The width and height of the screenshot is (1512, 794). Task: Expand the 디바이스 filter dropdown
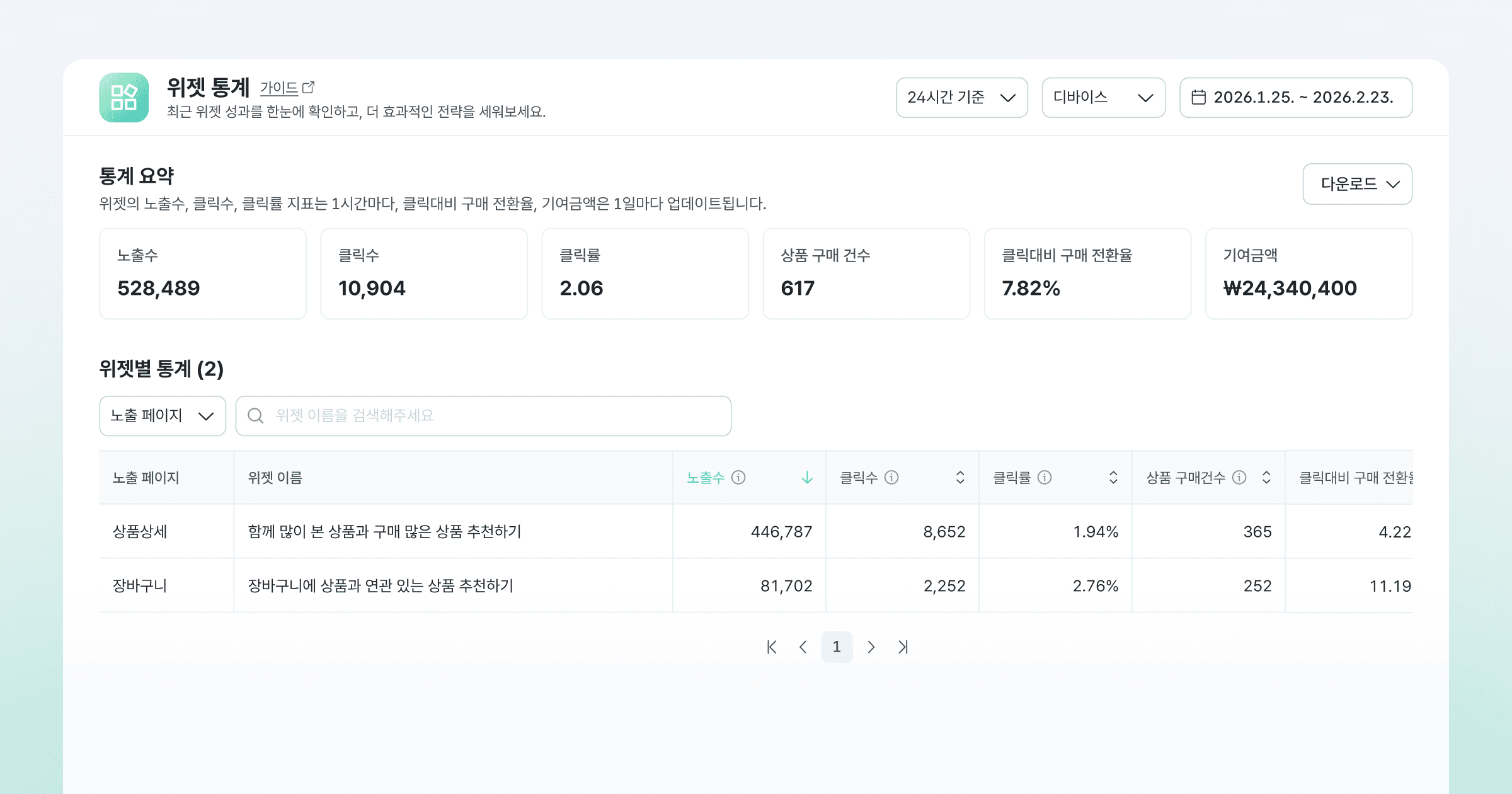tap(1103, 98)
